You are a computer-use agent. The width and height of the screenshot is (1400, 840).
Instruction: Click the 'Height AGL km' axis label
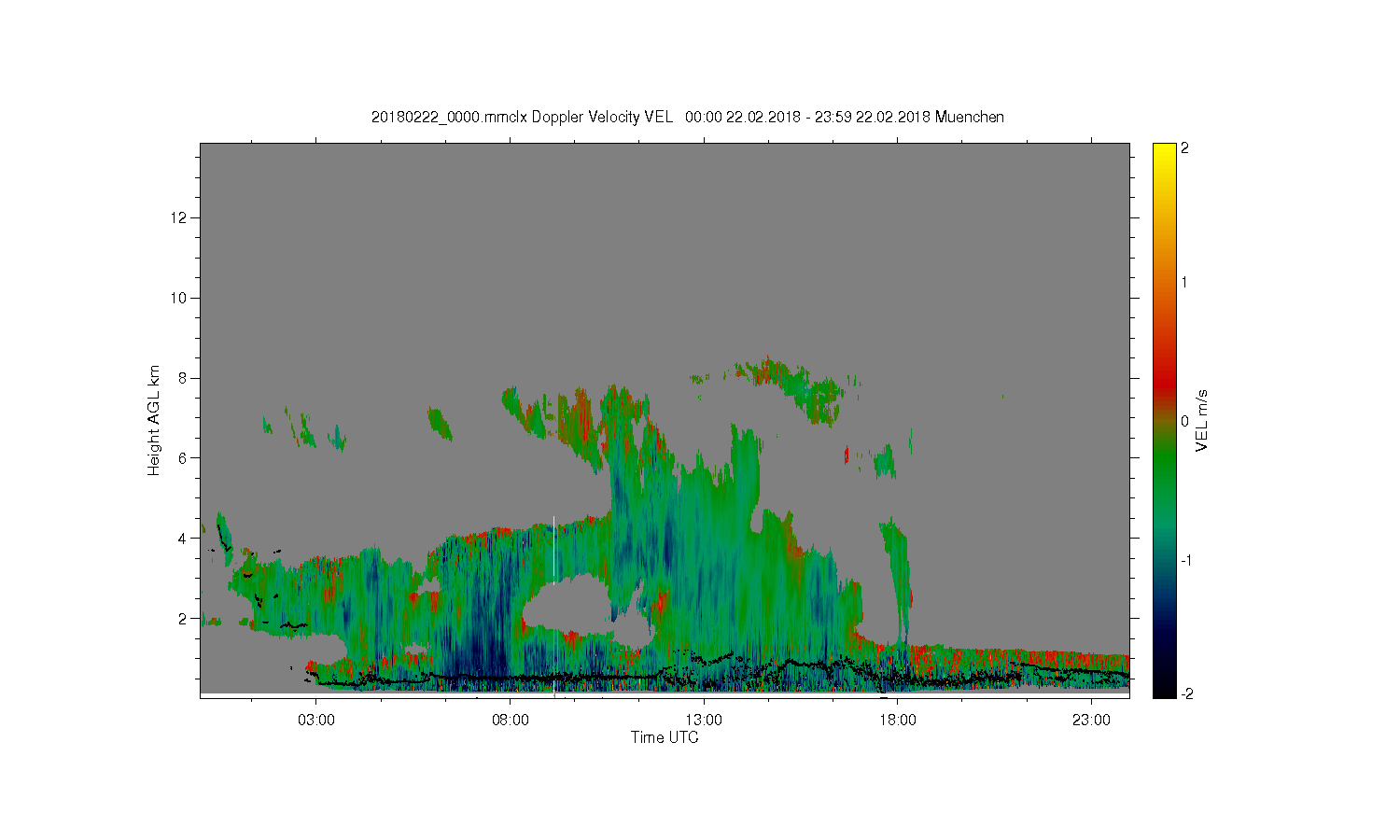tap(154, 420)
